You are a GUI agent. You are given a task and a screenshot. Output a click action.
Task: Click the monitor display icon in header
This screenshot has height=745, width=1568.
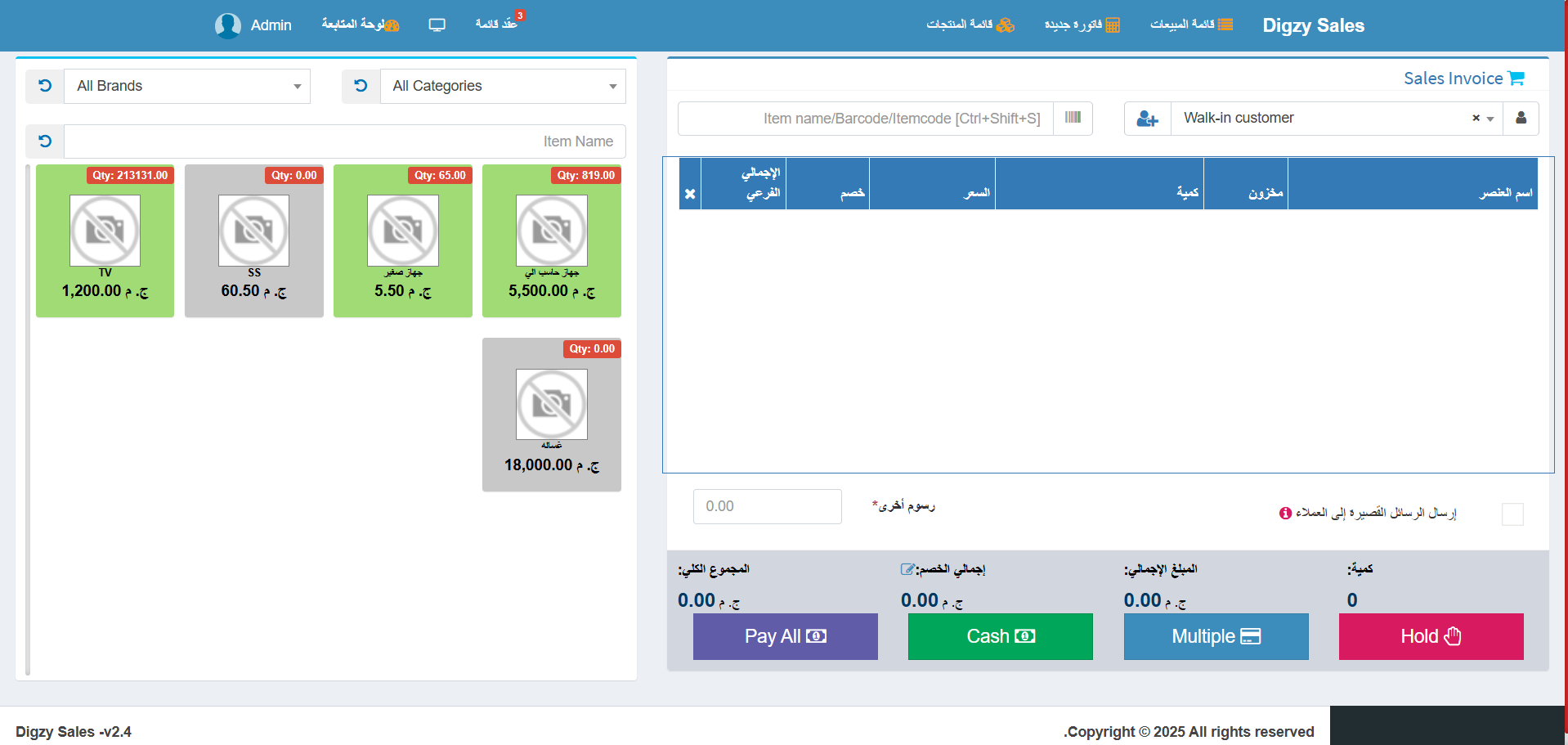[437, 25]
